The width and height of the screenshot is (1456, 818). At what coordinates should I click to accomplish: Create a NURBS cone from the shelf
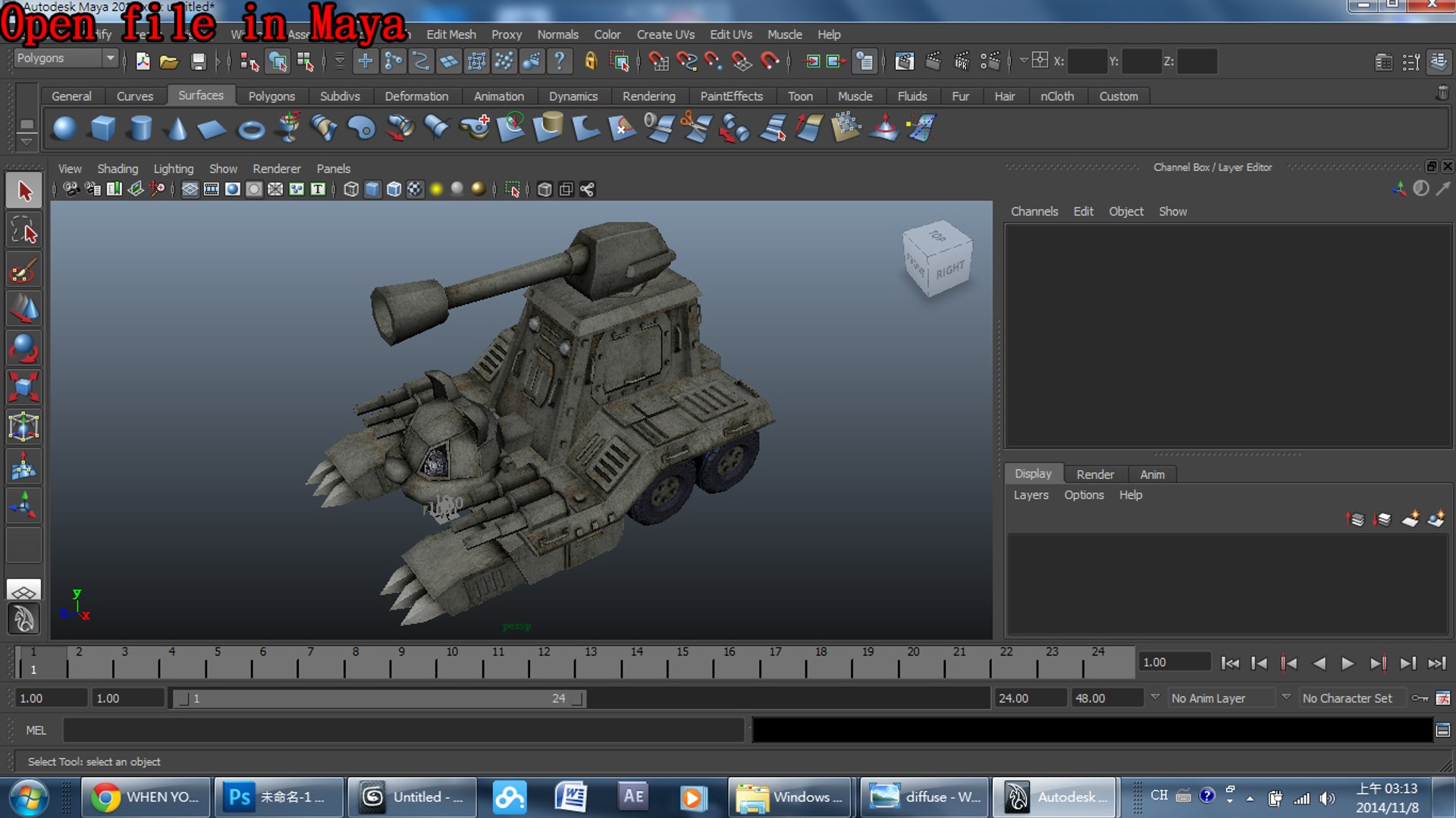point(177,128)
